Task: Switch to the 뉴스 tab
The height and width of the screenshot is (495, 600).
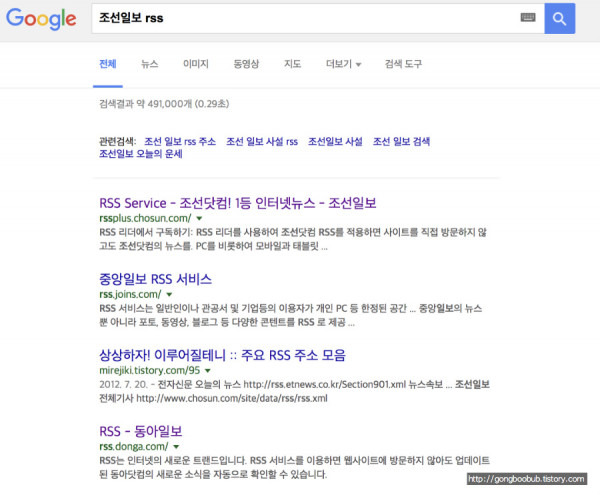Action: 150,64
